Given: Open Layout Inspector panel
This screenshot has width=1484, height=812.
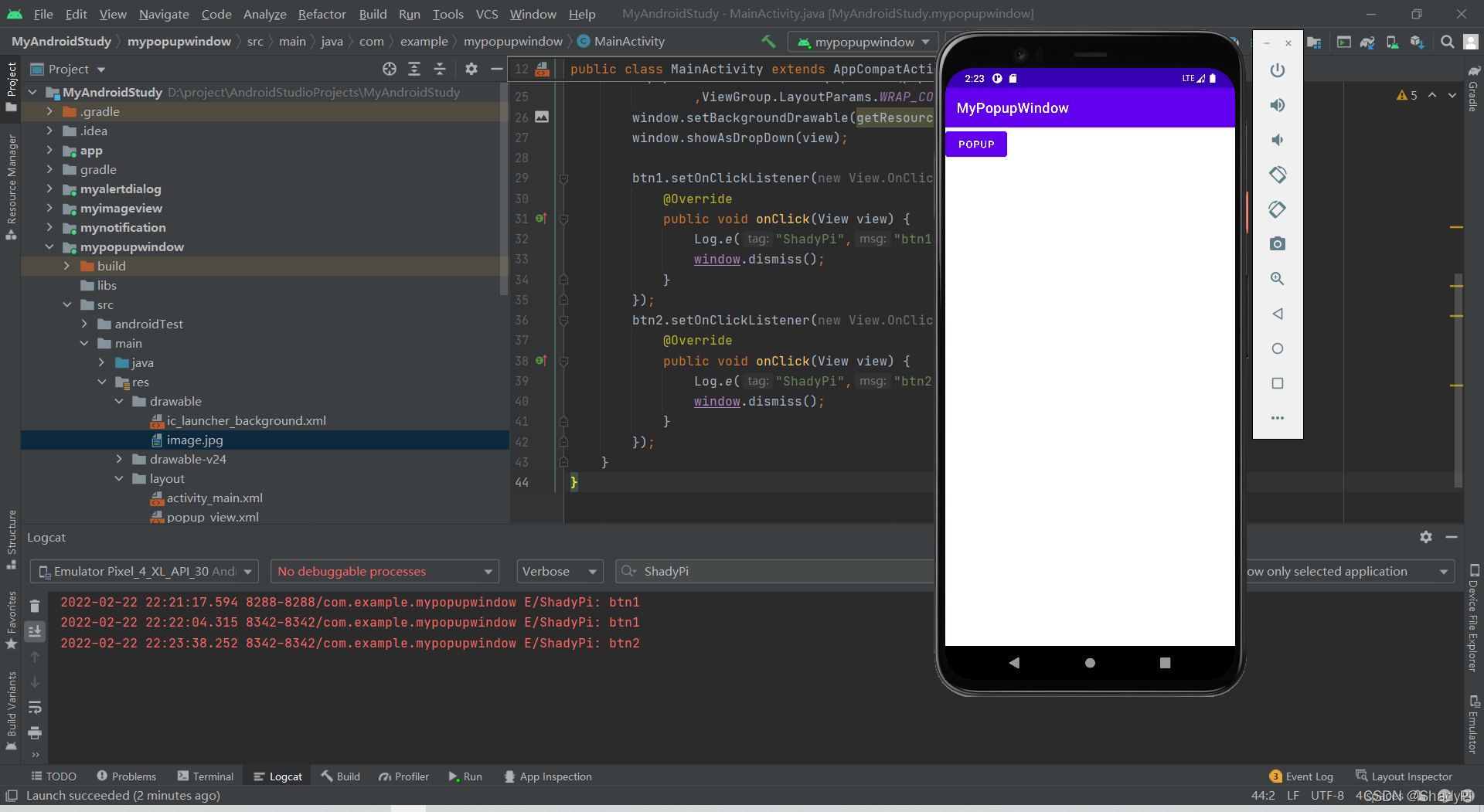Looking at the screenshot, I should [1404, 776].
